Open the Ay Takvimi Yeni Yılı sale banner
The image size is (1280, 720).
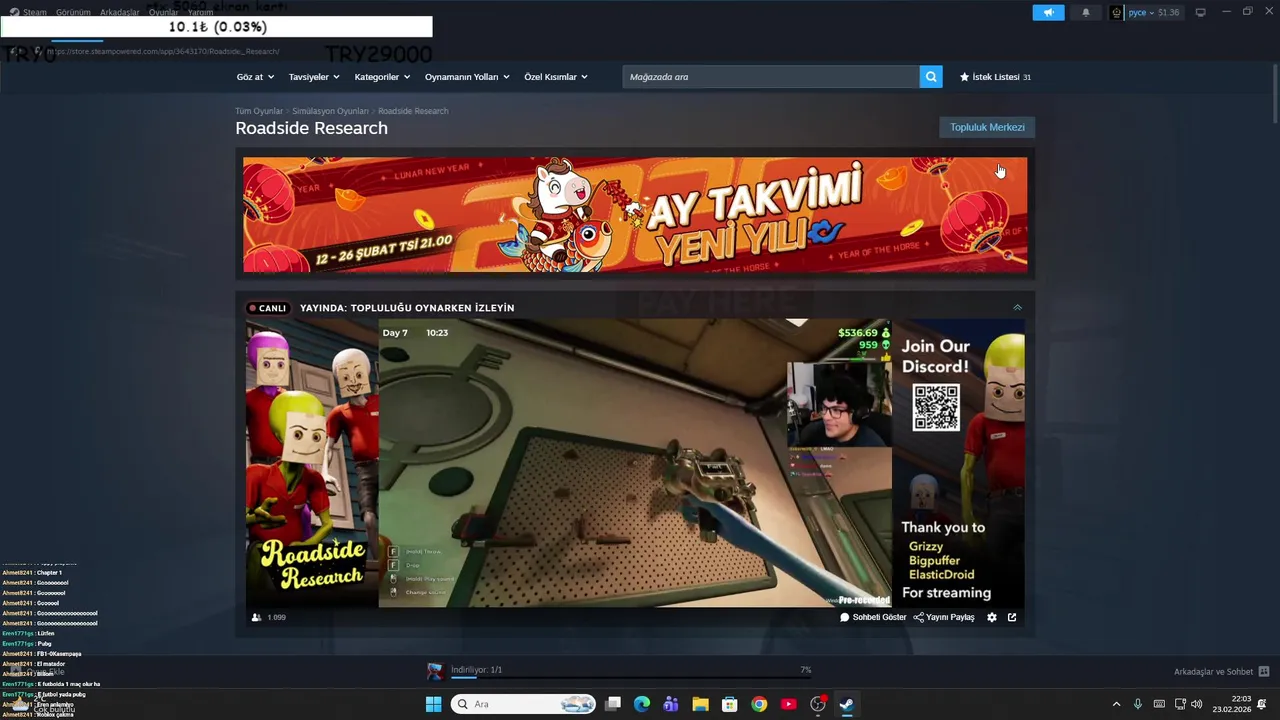635,214
